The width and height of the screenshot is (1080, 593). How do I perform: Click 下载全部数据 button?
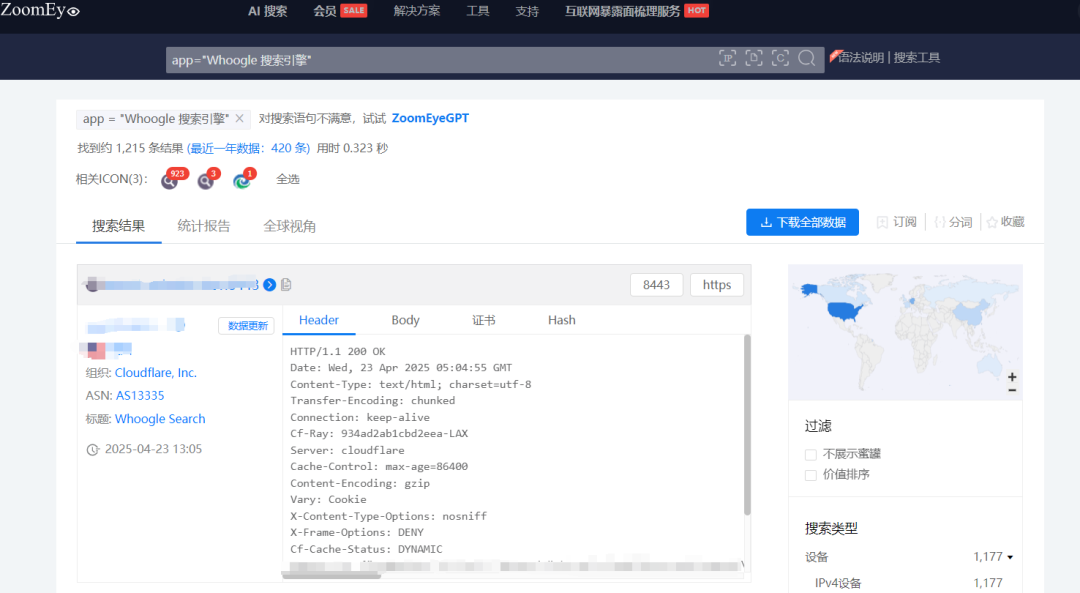pyautogui.click(x=802, y=222)
